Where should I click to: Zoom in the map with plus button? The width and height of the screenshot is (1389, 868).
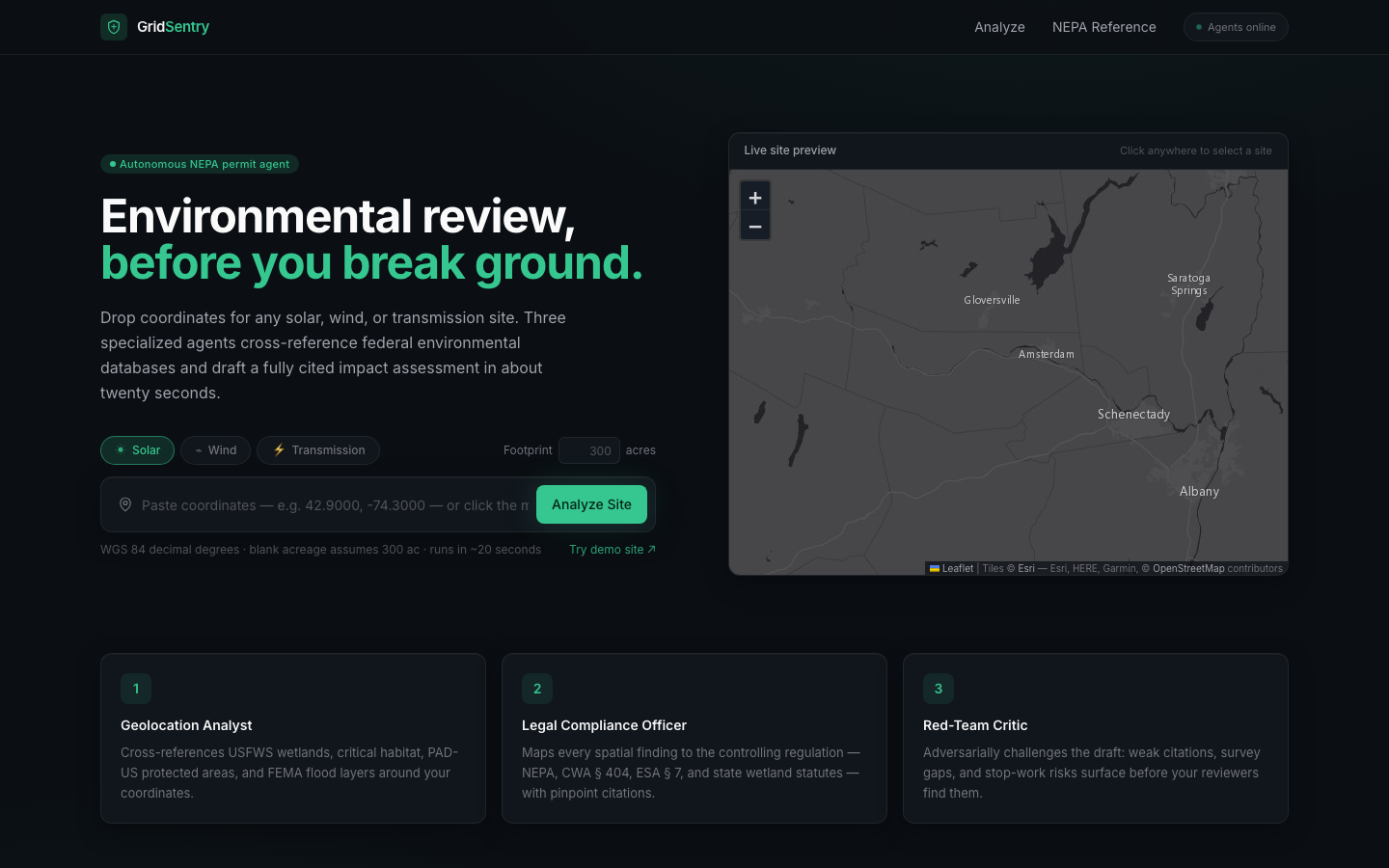coord(755,197)
